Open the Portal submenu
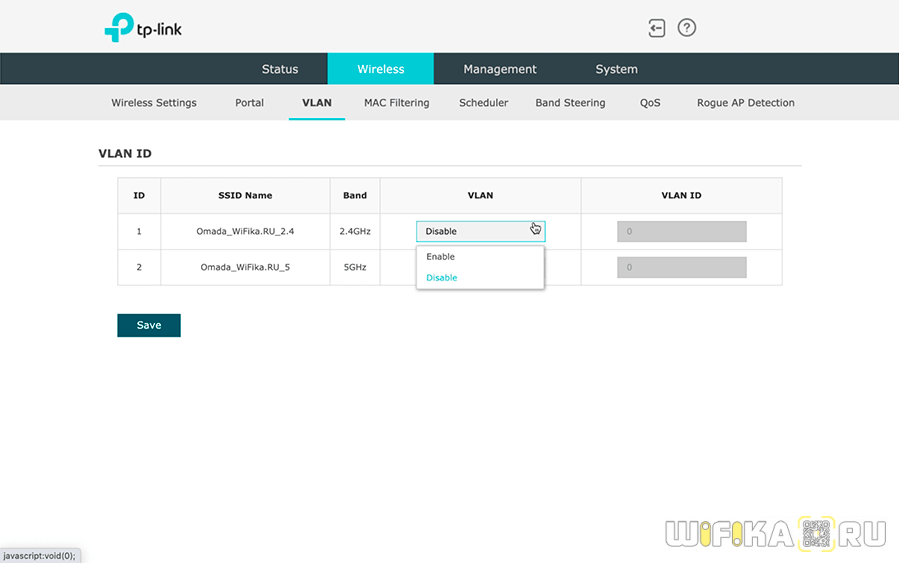The image size is (899, 563). pyautogui.click(x=249, y=103)
